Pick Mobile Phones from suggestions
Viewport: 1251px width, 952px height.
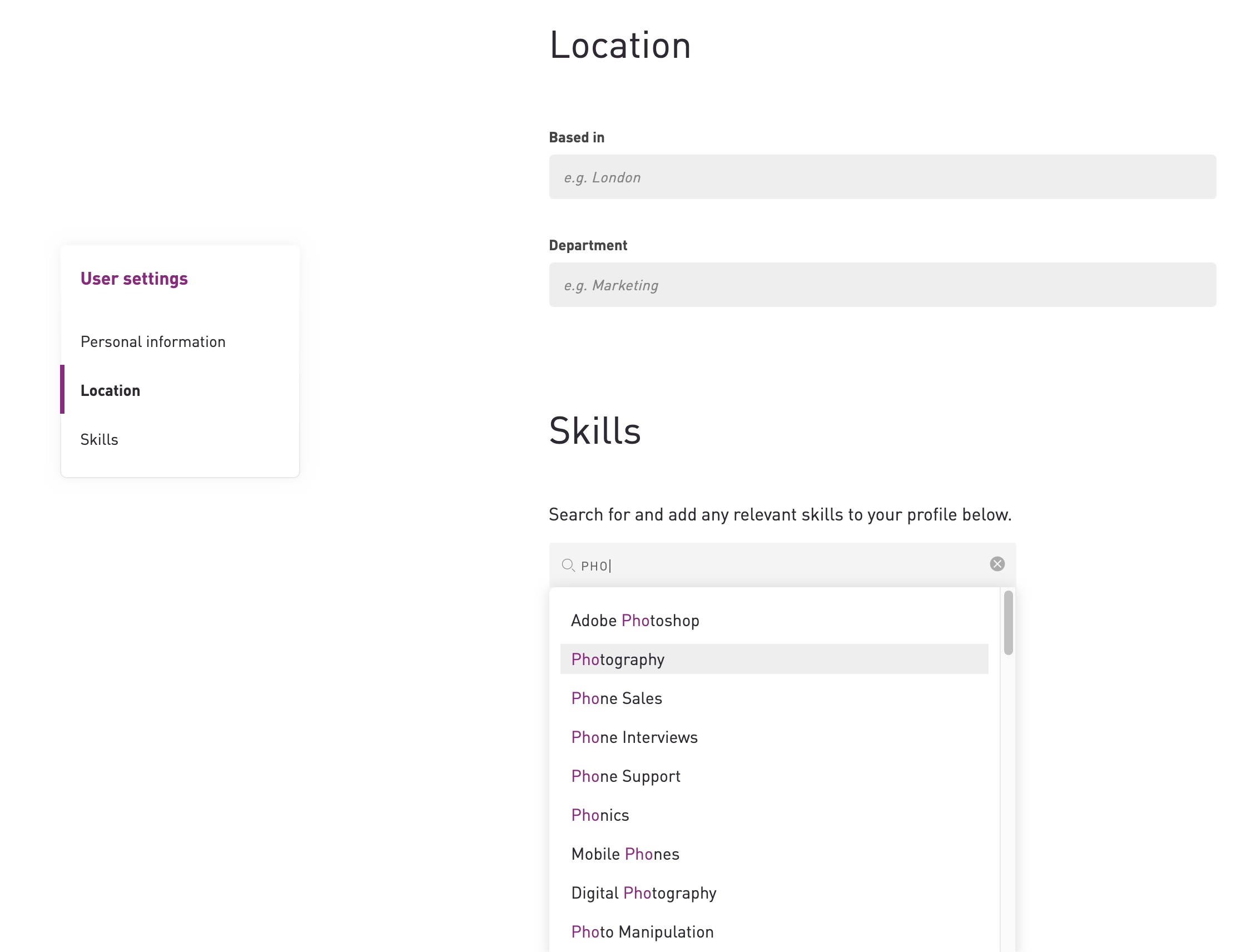tap(625, 854)
